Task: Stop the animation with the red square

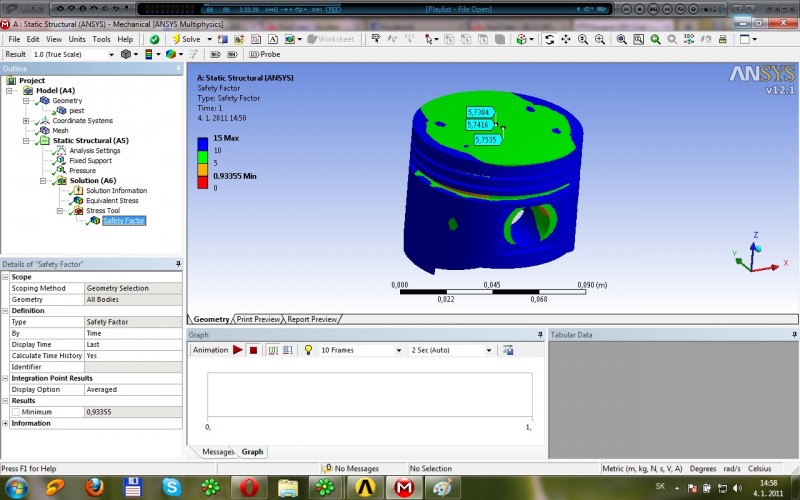Action: pos(254,350)
